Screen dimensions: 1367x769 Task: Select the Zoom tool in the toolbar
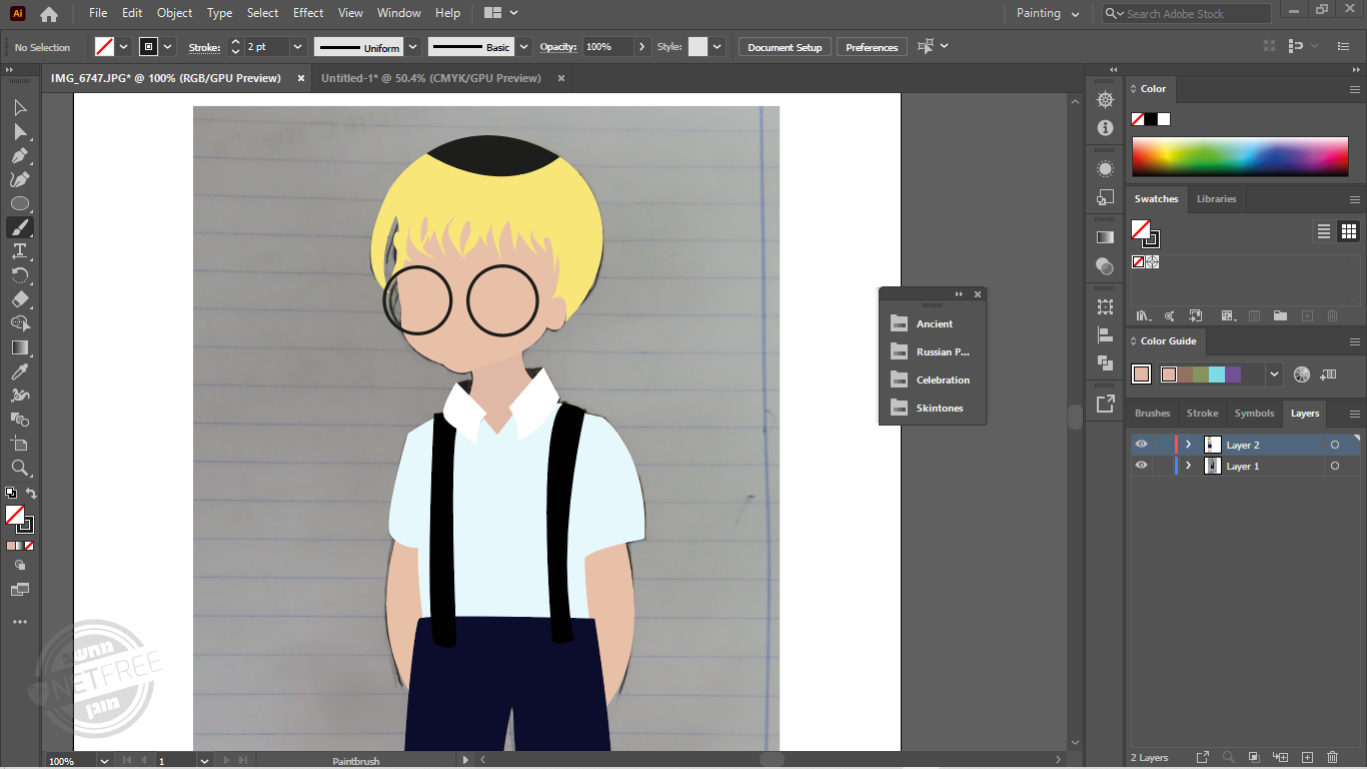(x=19, y=467)
